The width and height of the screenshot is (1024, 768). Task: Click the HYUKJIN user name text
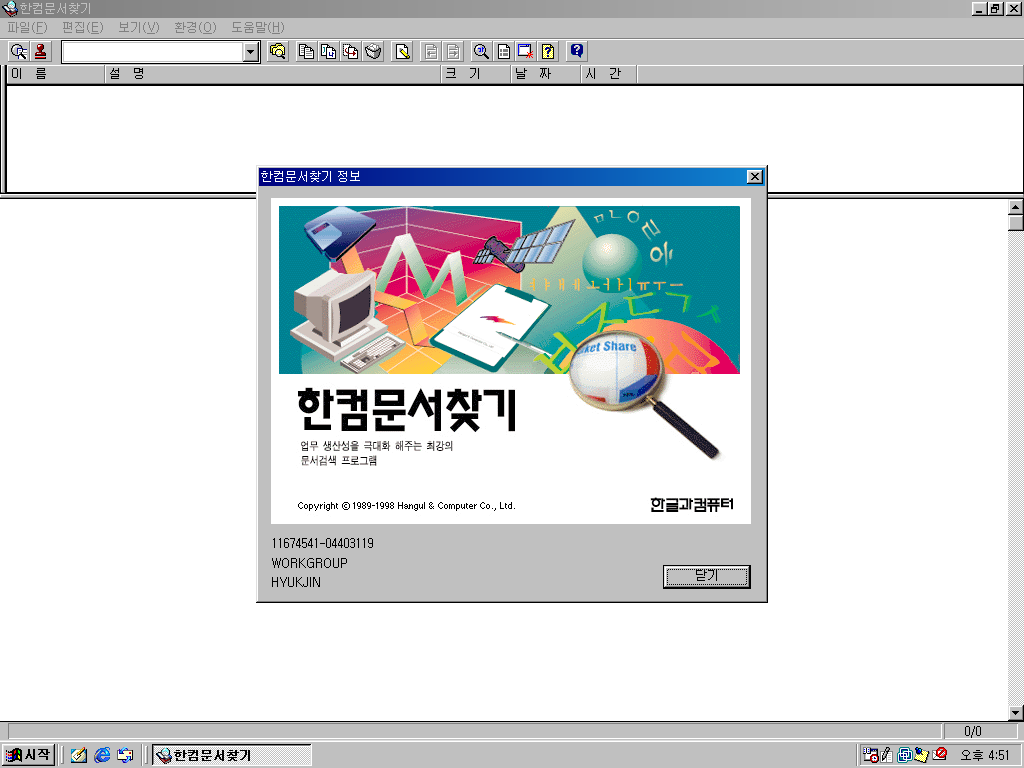pos(296,582)
